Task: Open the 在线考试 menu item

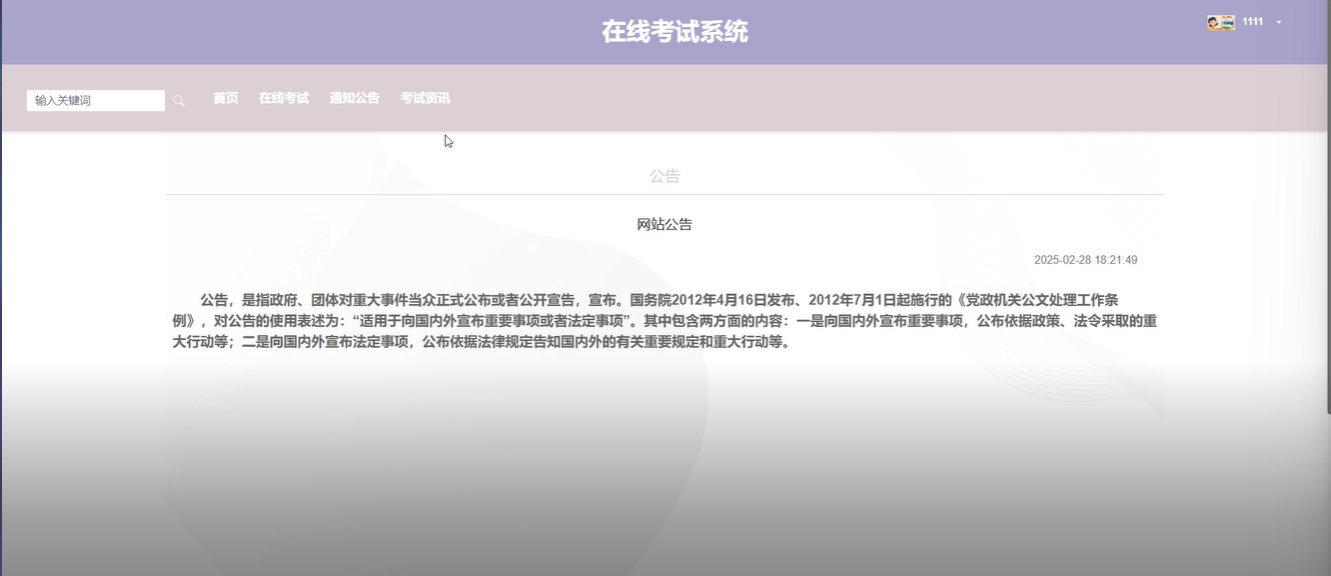Action: pos(284,98)
